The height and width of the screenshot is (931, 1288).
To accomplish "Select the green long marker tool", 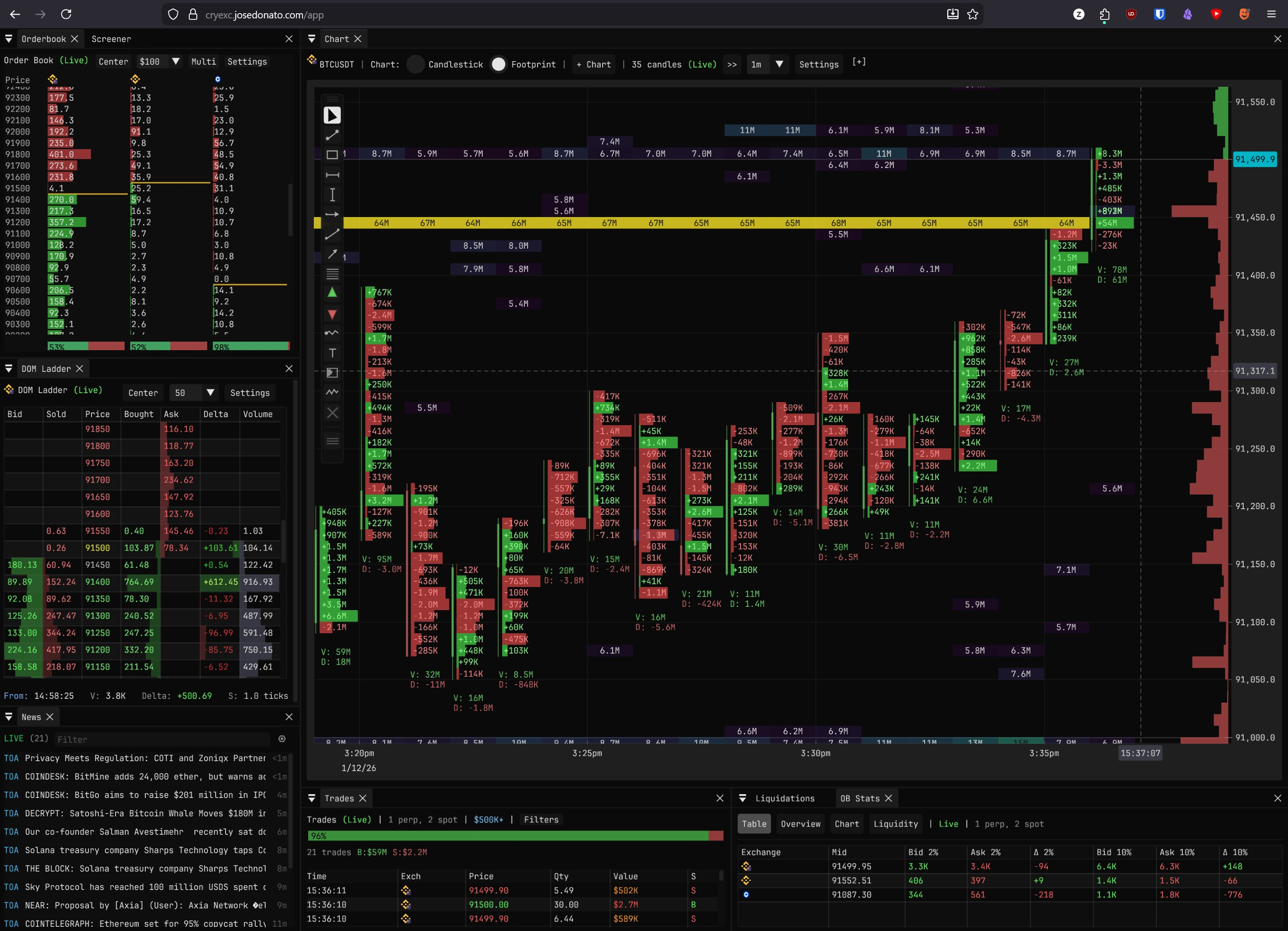I will click(332, 293).
